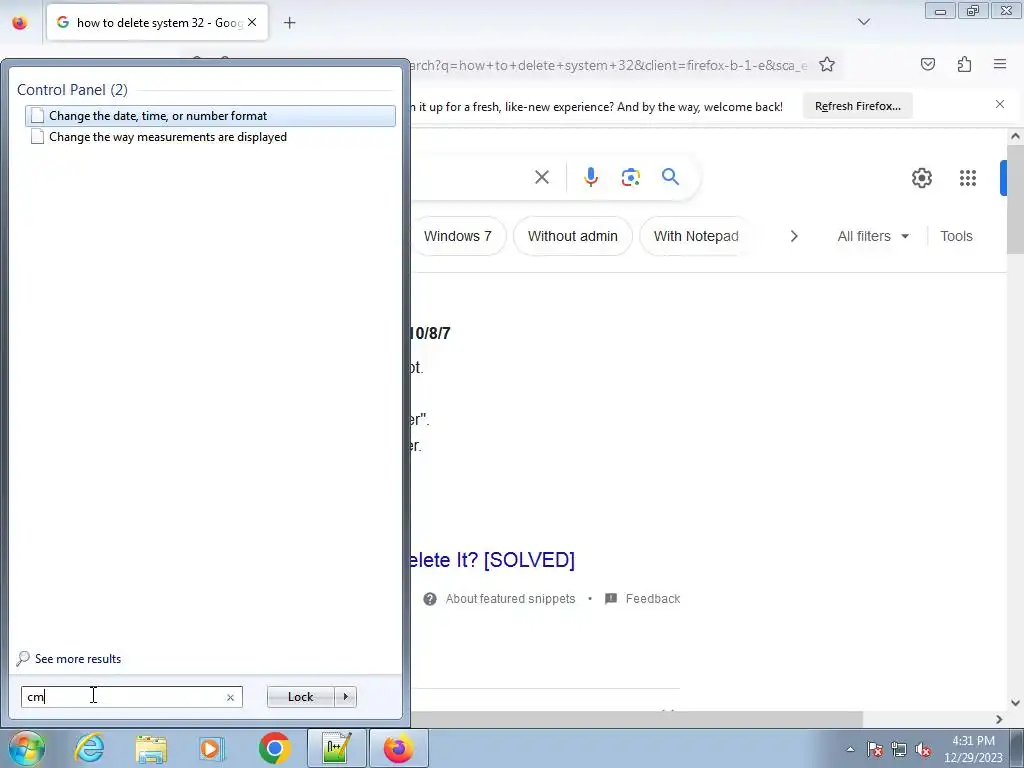Image resolution: width=1024 pixels, height=768 pixels.
Task: Switch to Firefox taskbar icon
Action: coord(398,748)
